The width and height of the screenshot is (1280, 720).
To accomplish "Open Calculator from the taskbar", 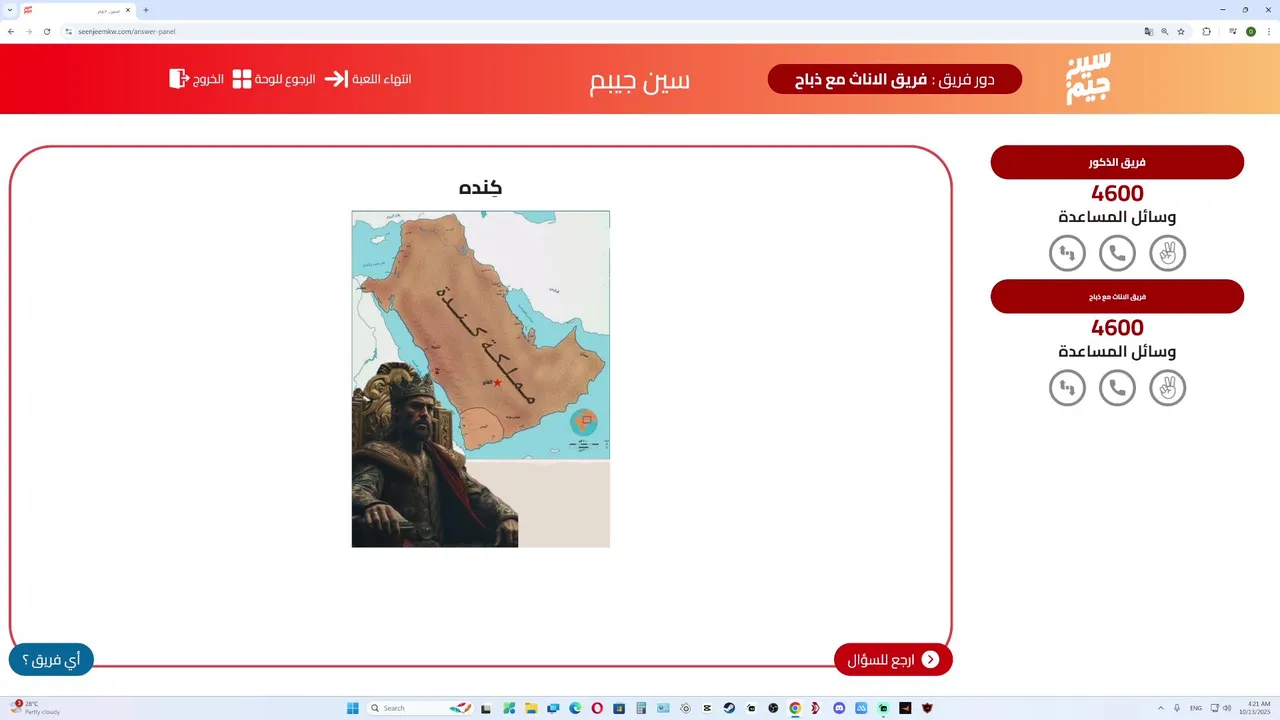I will click(x=641, y=708).
